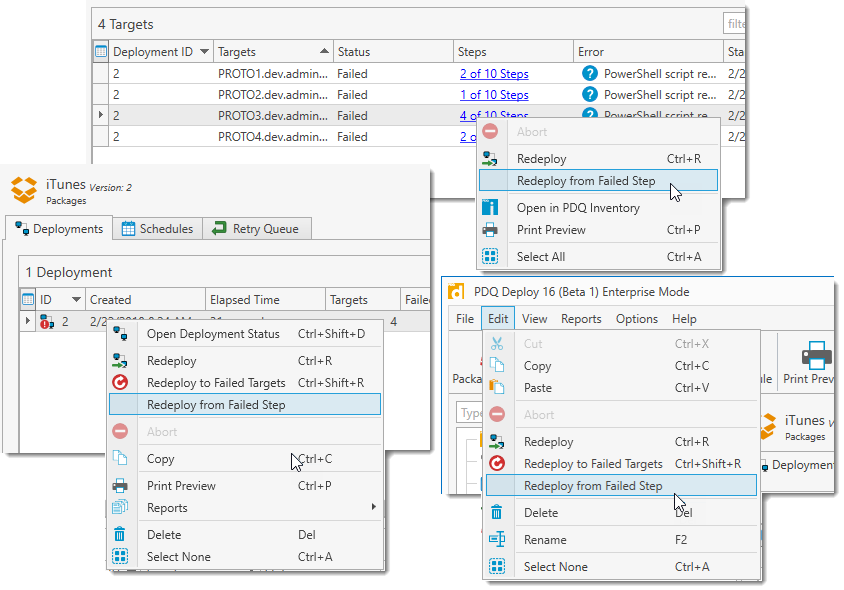Click the failed deployment status icon for deployment 2
The height and width of the screenshot is (590, 844).
[x=47, y=322]
